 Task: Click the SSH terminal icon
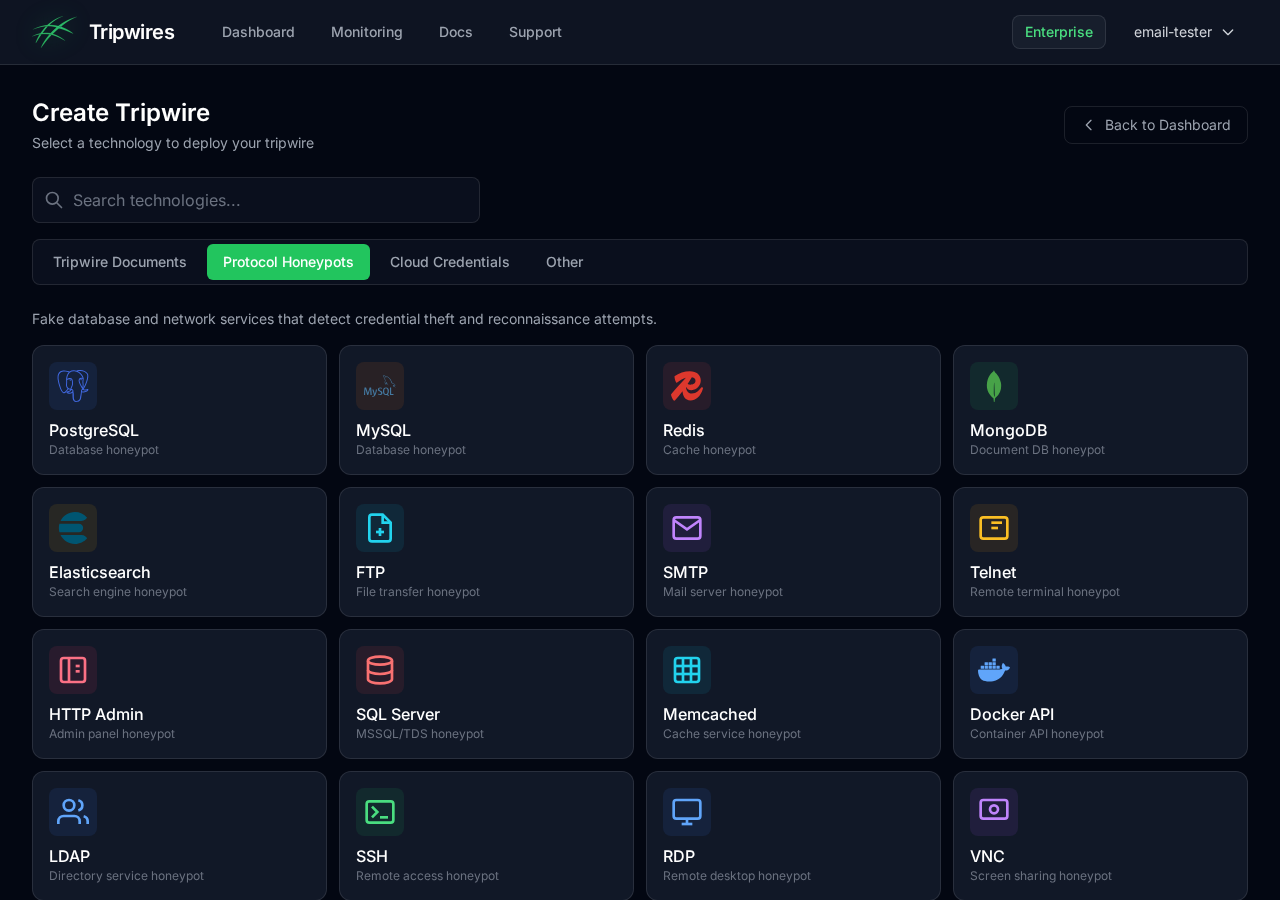(x=380, y=812)
